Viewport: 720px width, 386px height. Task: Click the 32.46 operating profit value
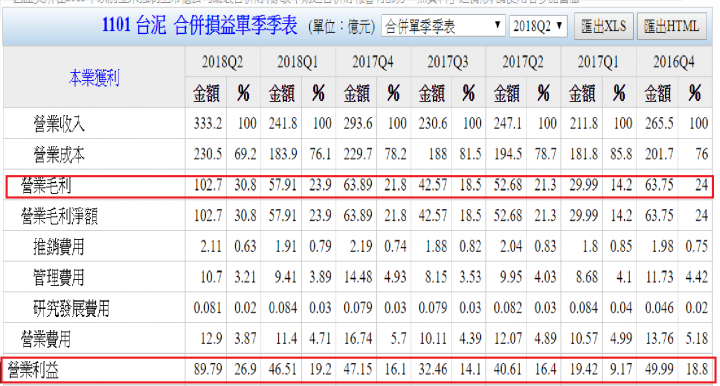click(433, 369)
